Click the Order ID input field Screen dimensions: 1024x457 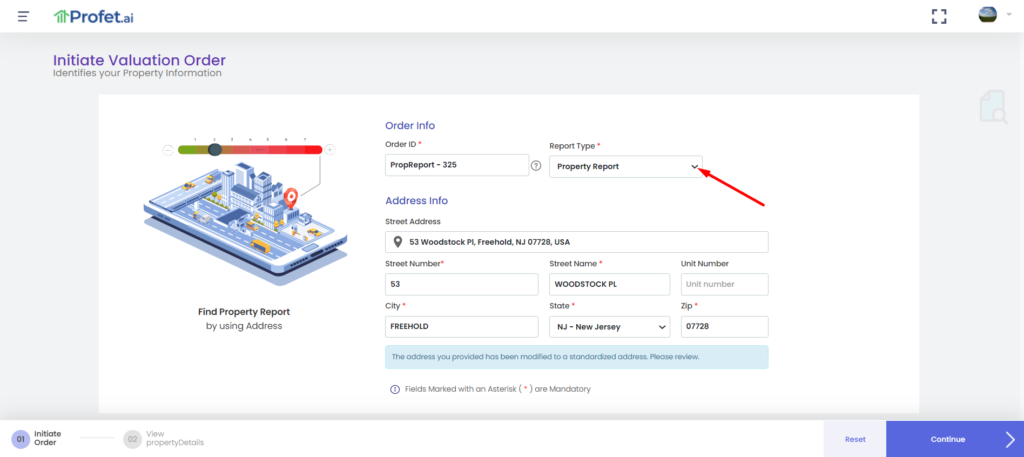[456, 166]
